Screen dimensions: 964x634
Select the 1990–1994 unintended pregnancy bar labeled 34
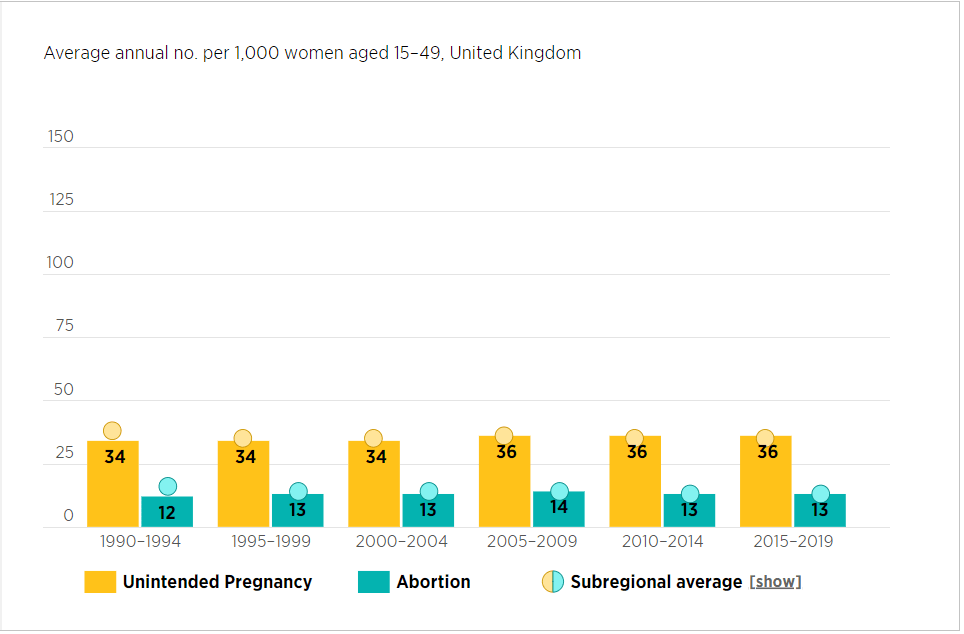113,485
